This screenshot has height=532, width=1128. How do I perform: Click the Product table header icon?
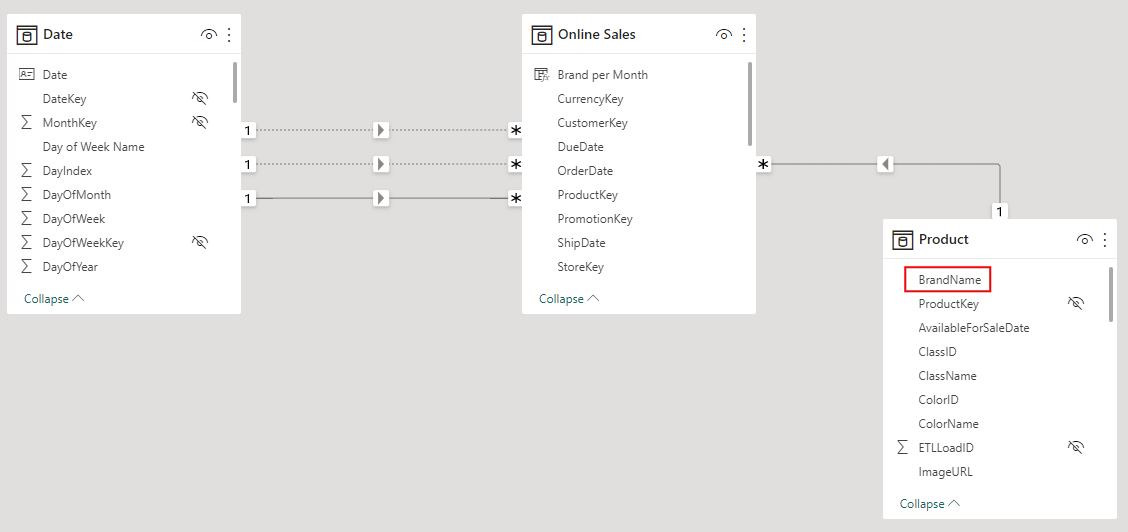tap(903, 239)
